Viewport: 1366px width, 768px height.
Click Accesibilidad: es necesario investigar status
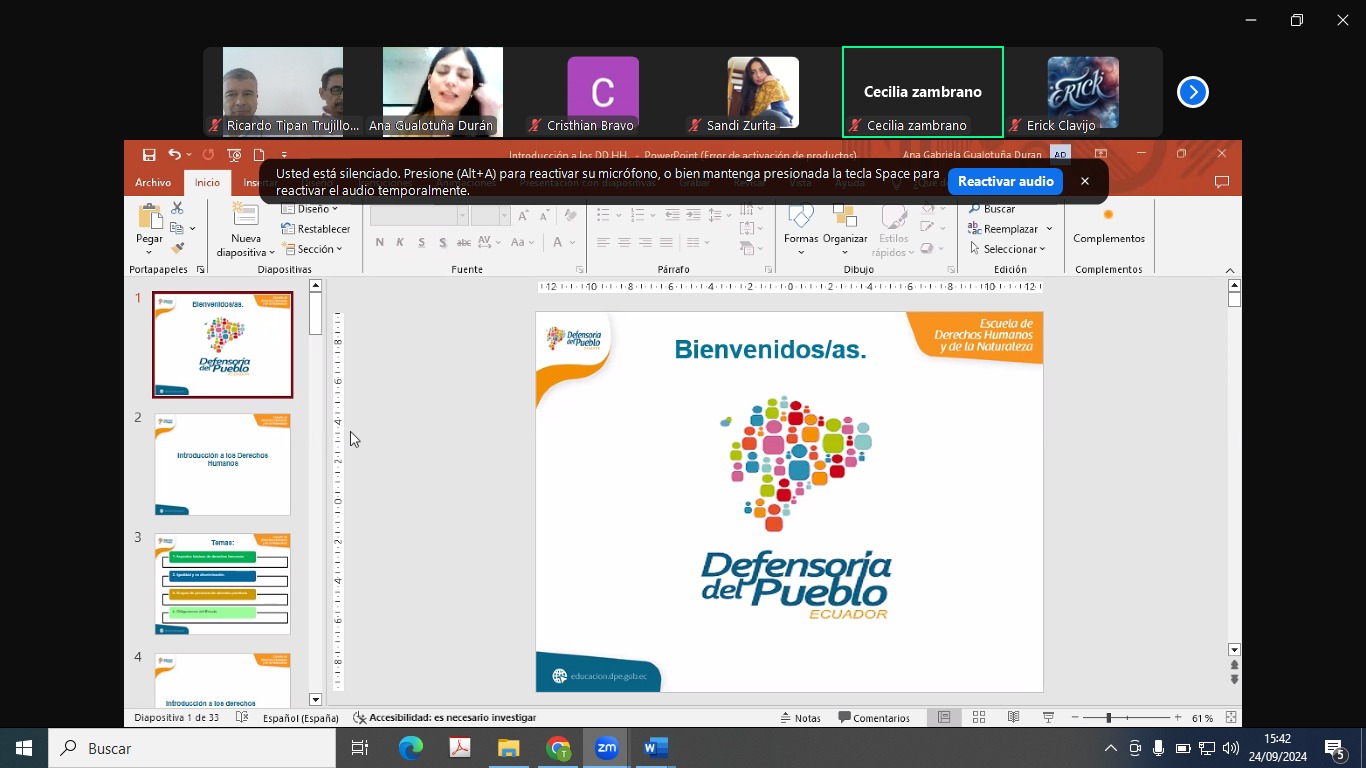click(x=445, y=718)
